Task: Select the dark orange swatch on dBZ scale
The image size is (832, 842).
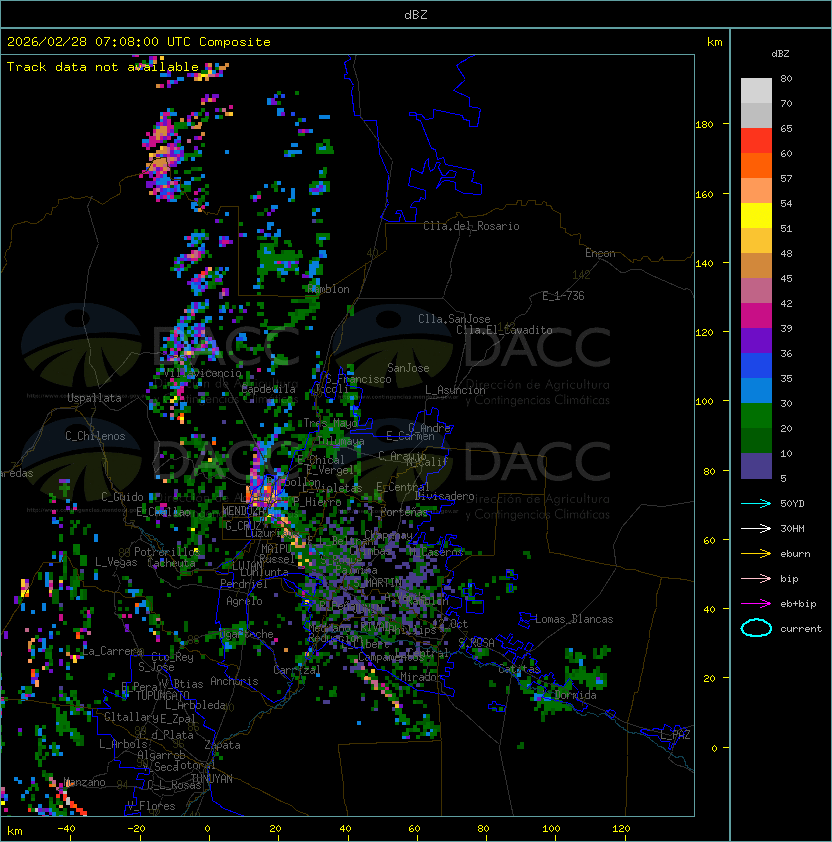Action: coord(756,165)
